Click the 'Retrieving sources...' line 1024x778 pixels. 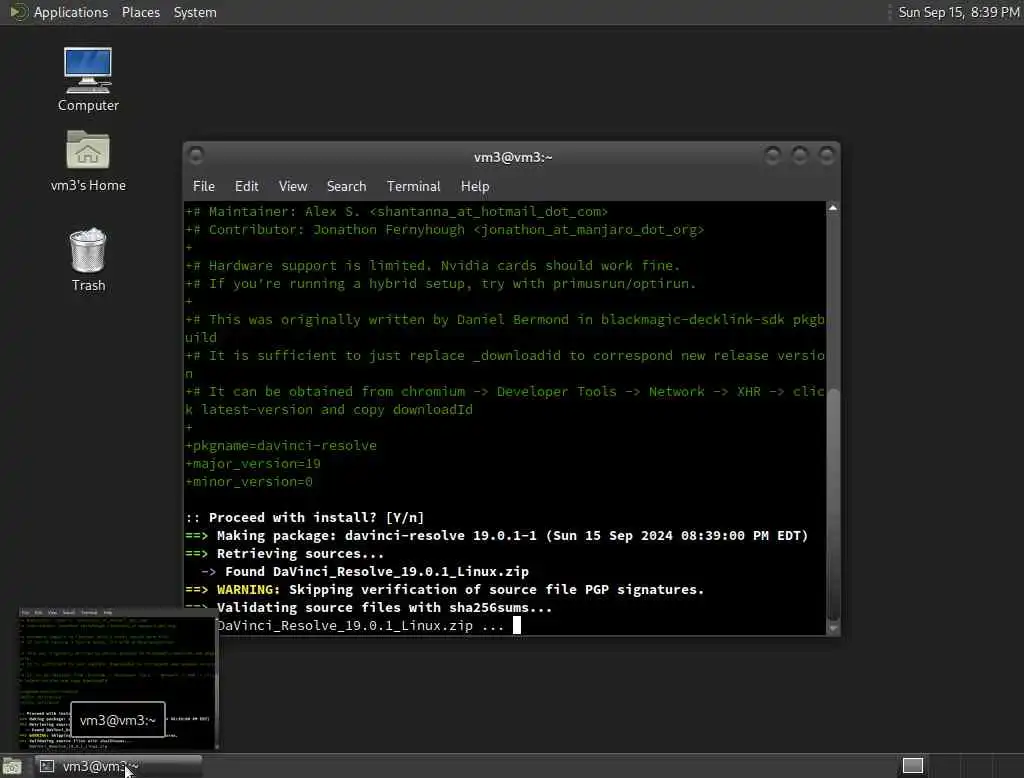click(x=285, y=553)
